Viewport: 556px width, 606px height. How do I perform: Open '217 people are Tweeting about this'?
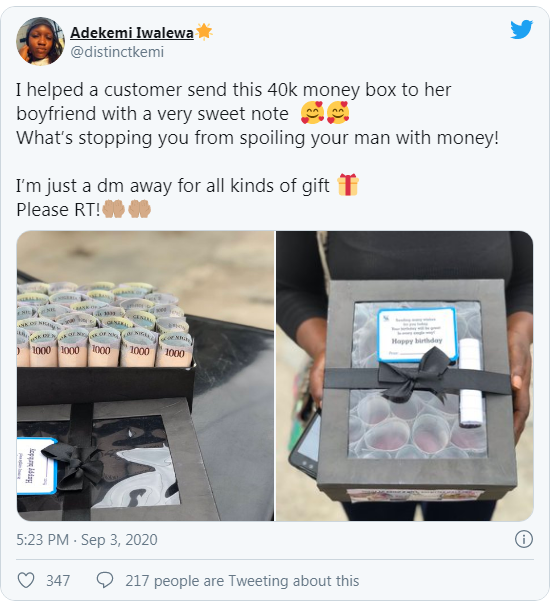[x=242, y=581]
